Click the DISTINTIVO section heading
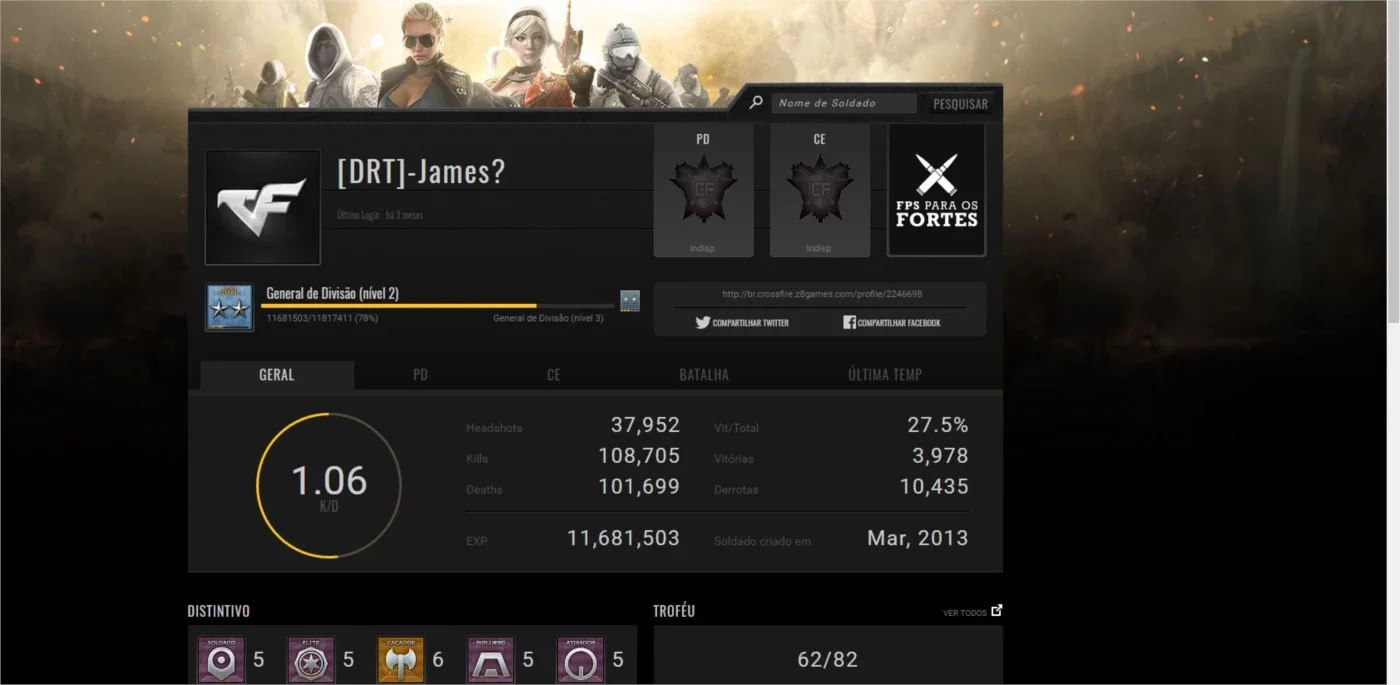 coord(219,611)
